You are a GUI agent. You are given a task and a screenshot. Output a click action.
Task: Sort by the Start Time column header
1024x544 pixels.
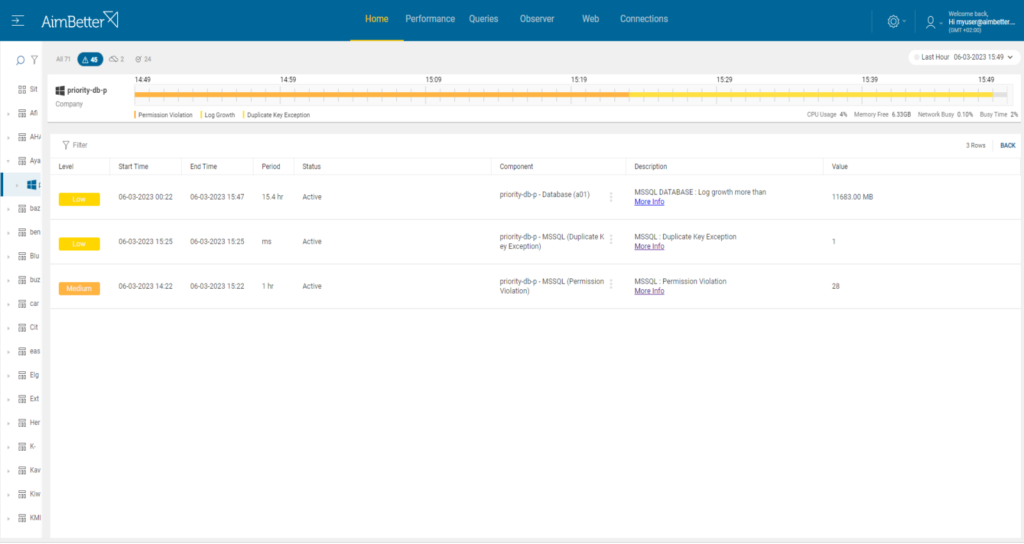pos(133,167)
